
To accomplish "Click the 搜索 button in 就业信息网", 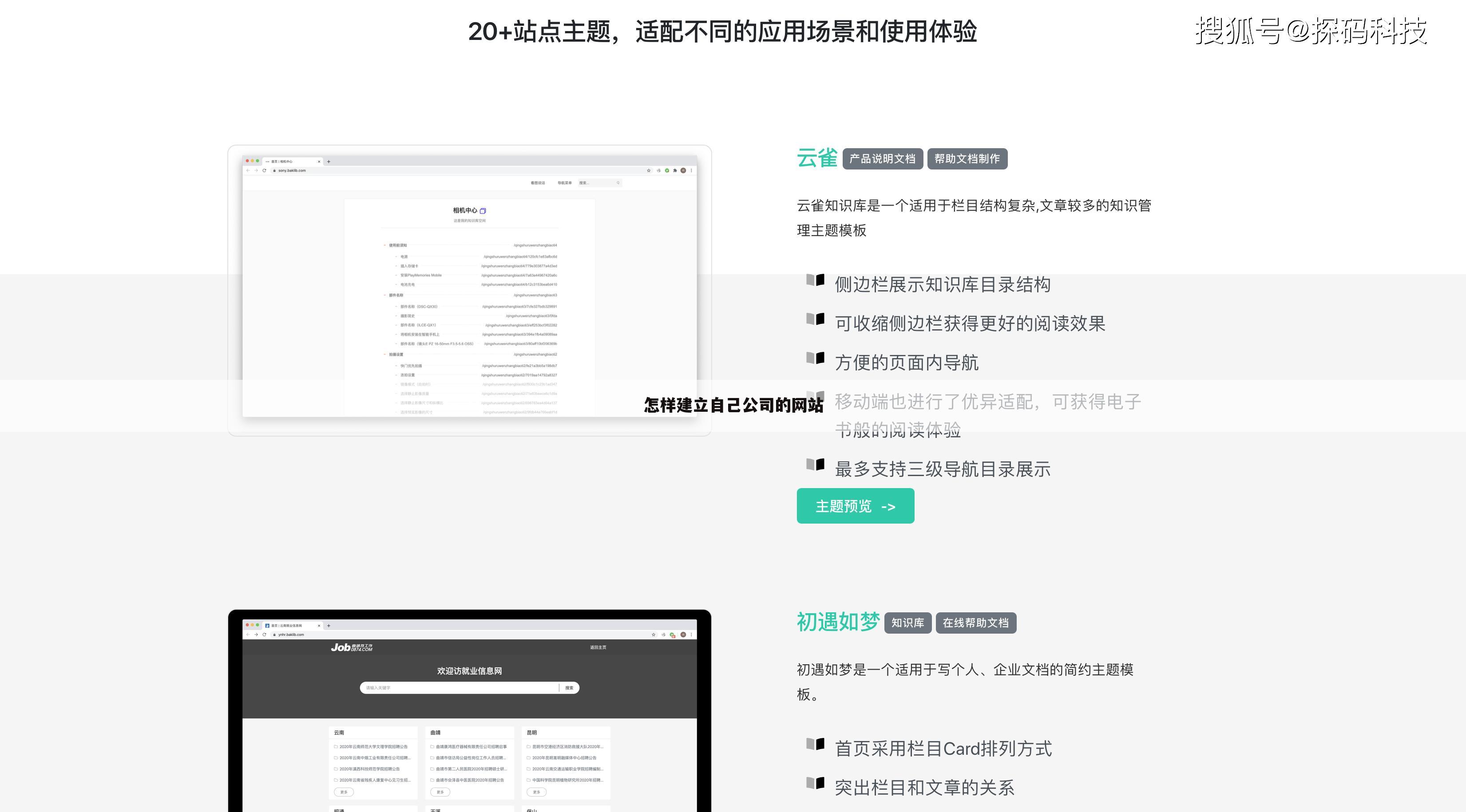I will click(569, 688).
